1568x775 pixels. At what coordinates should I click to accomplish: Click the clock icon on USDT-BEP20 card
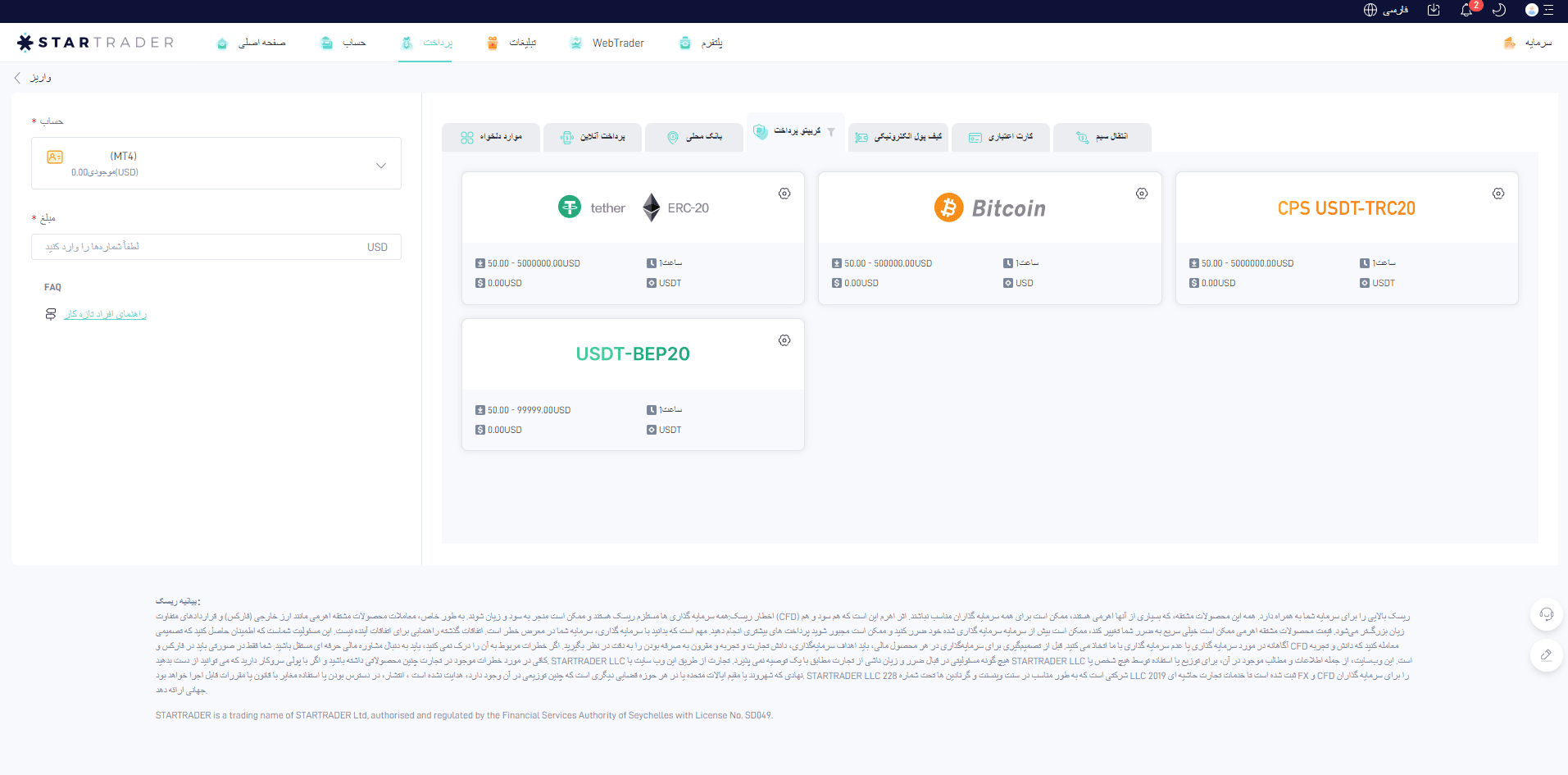coord(652,410)
